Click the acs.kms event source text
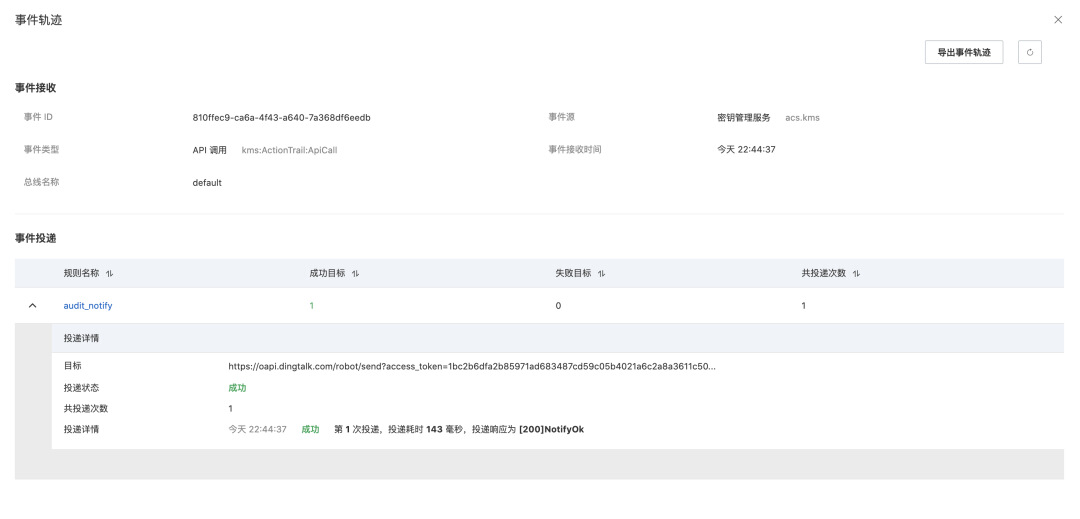The width and height of the screenshot is (1080, 519). (x=802, y=118)
